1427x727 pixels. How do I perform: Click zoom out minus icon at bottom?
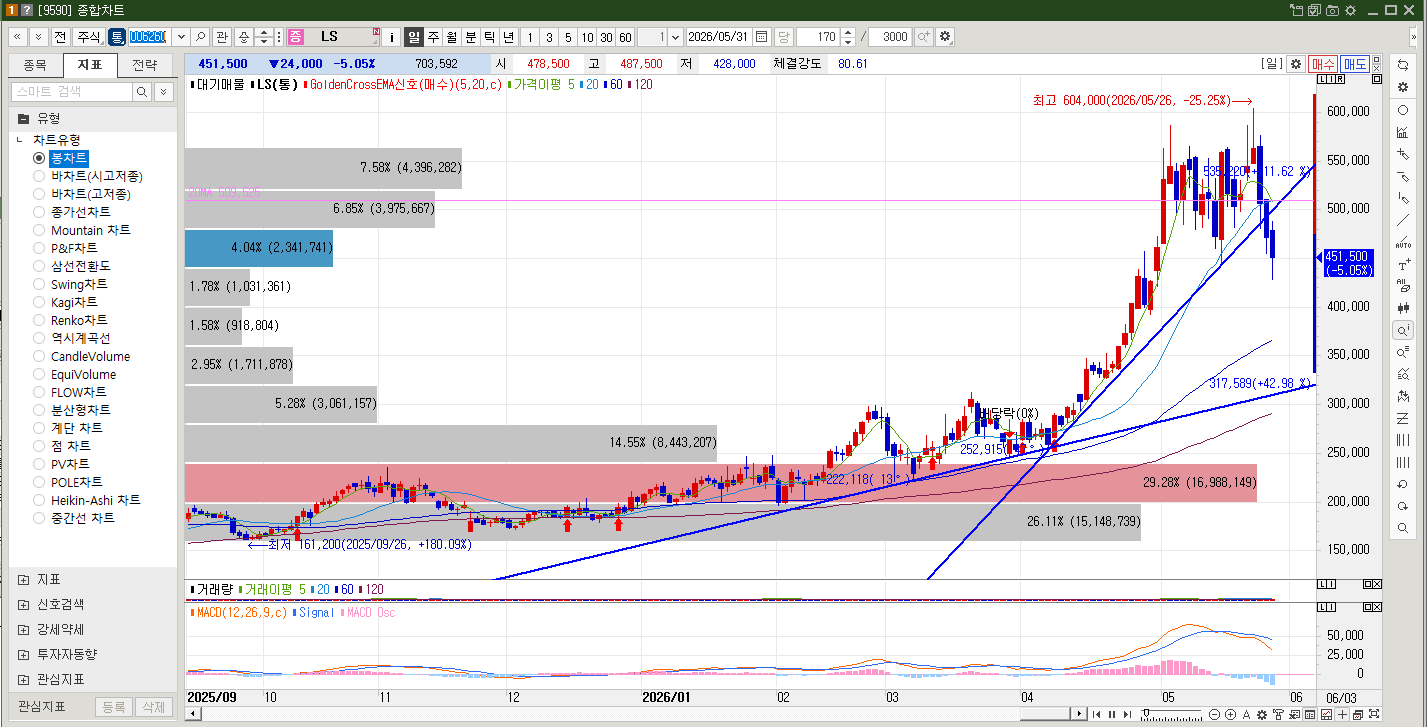tap(1214, 714)
